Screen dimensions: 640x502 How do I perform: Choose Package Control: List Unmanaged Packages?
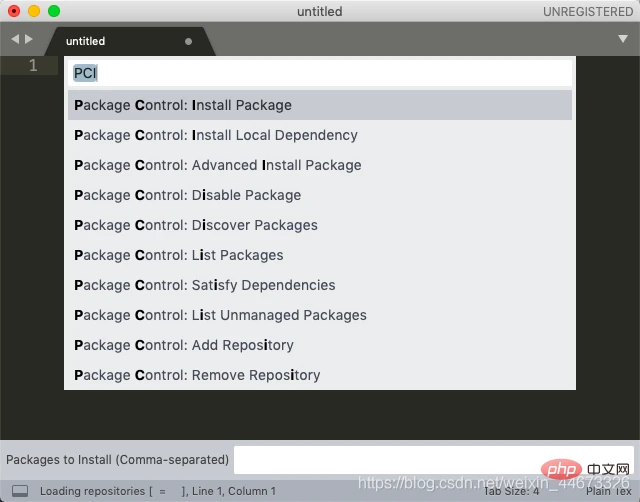[320, 315]
